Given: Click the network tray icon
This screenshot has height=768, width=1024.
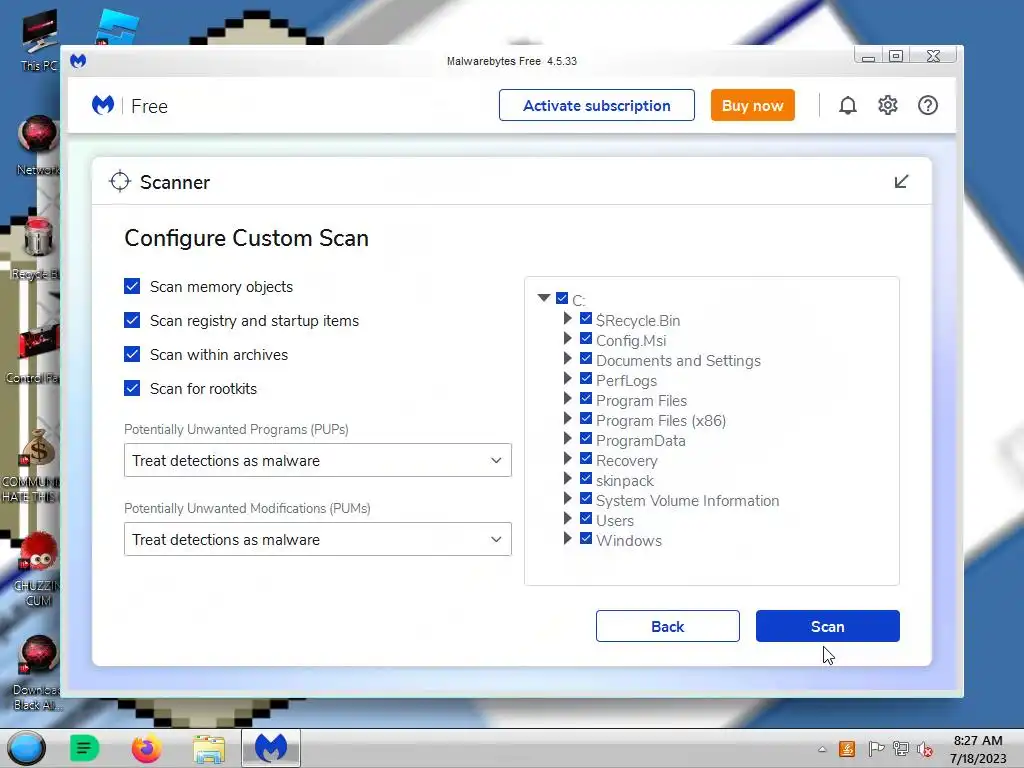Looking at the screenshot, I should (x=901, y=749).
